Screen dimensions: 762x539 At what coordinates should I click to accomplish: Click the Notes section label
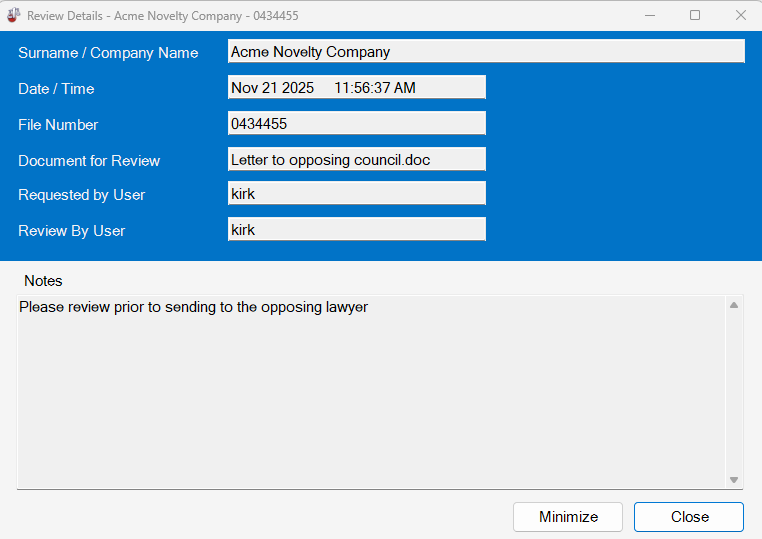coord(43,281)
